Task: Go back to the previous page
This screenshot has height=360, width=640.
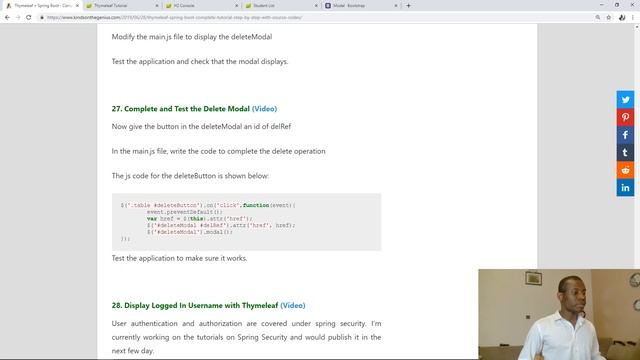Action: coord(7,18)
